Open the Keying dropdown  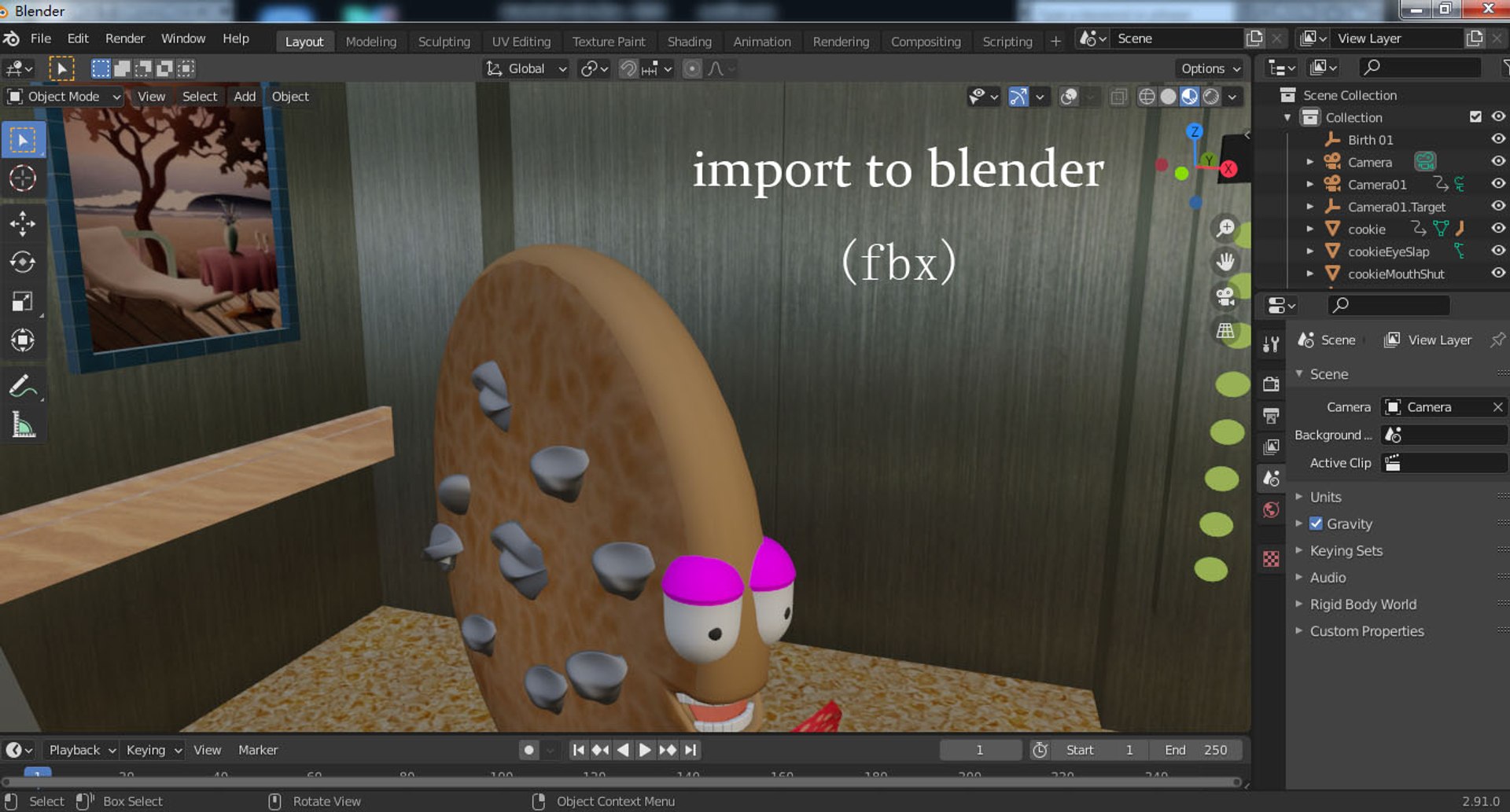click(x=153, y=750)
